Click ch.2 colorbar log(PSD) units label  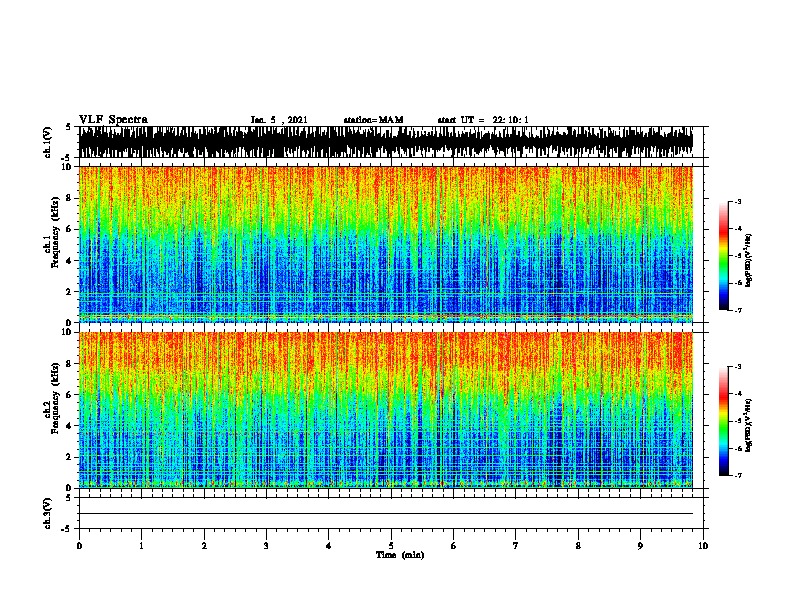(x=748, y=426)
